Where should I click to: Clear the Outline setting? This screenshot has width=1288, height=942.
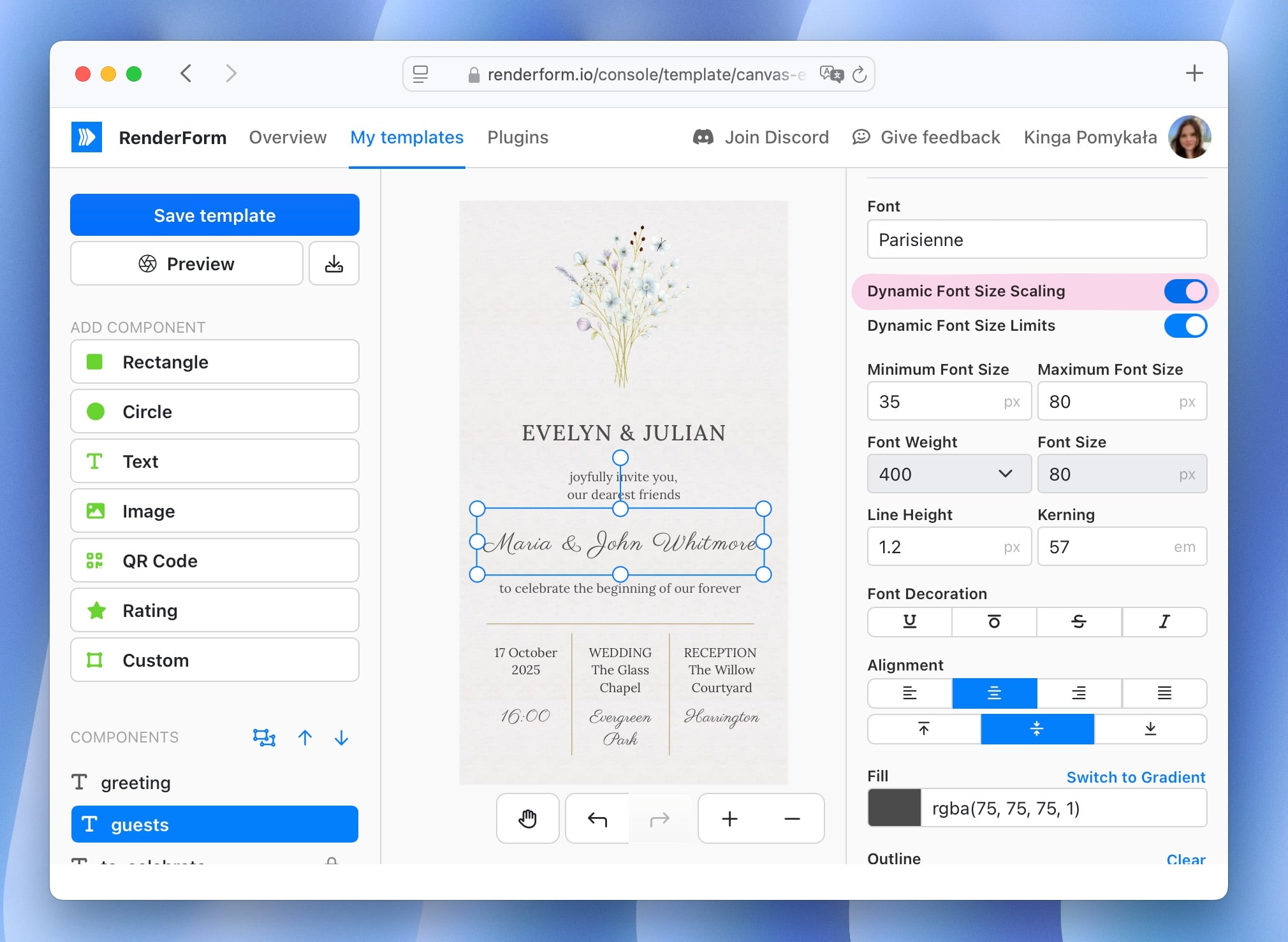coord(1186,859)
